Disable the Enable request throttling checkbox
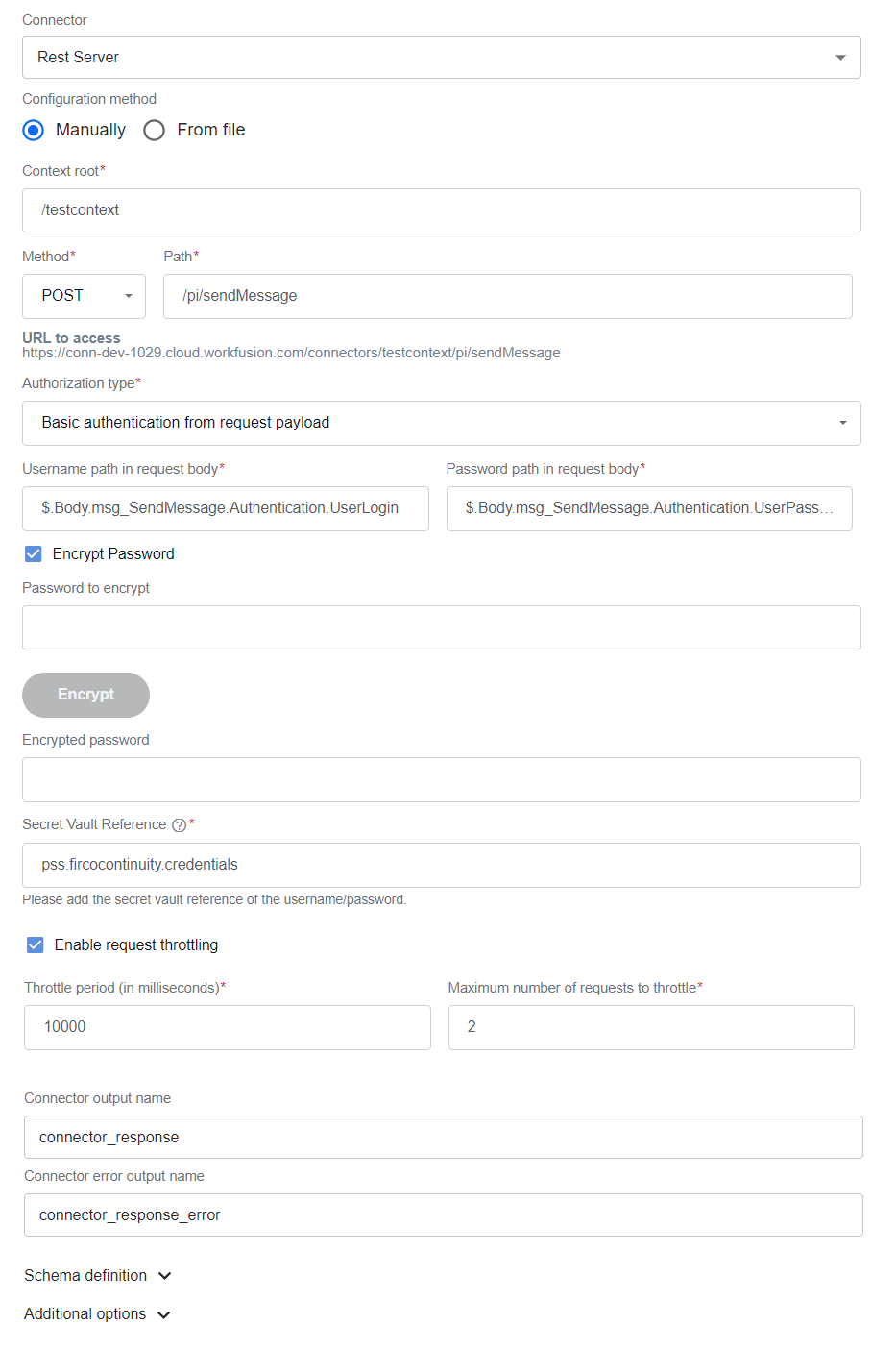The height and width of the screenshot is (1349, 896). click(x=36, y=944)
